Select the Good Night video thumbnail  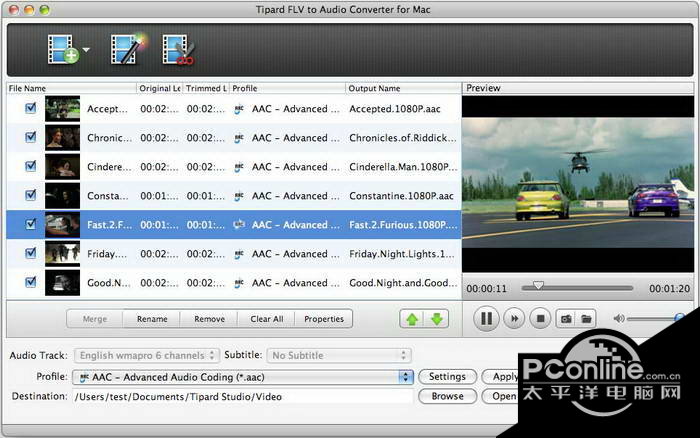62,283
